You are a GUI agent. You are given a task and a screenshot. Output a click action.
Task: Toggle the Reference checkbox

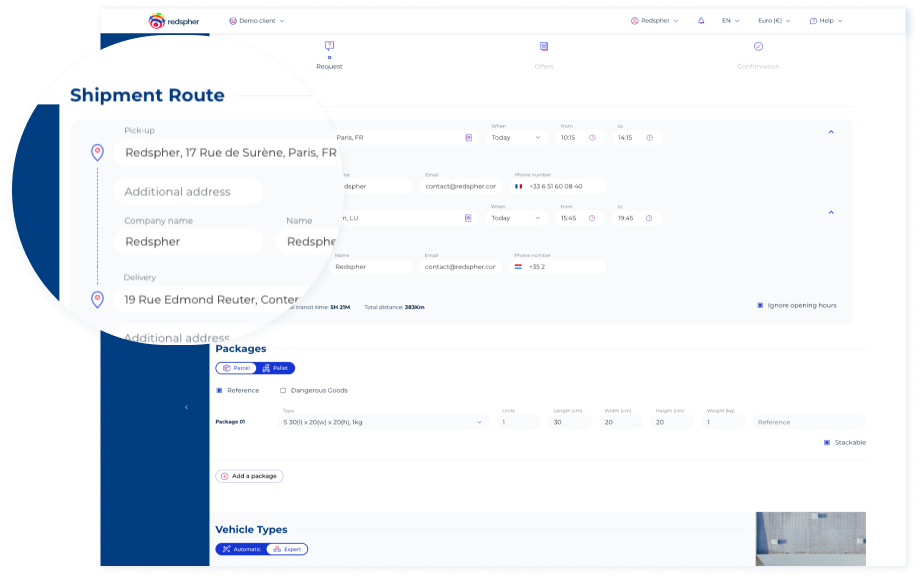point(219,391)
